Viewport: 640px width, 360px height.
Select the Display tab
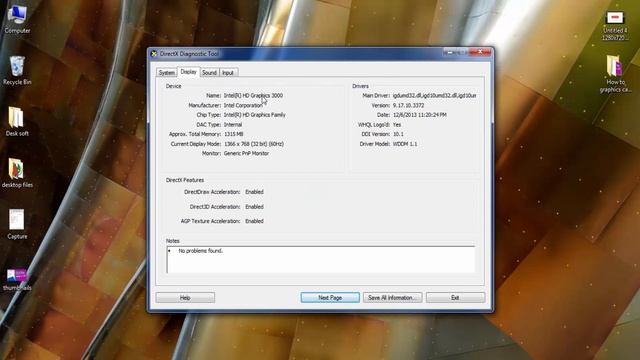click(x=189, y=72)
